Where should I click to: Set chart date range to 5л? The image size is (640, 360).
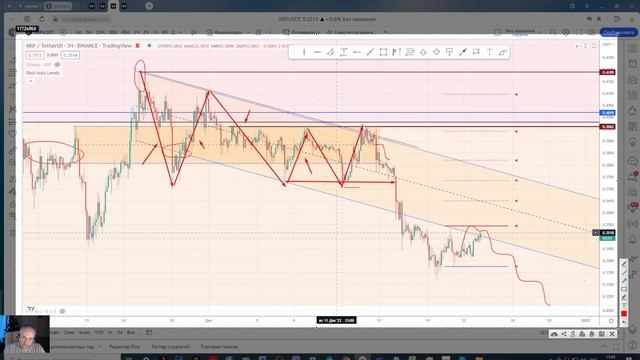[x=120, y=333]
